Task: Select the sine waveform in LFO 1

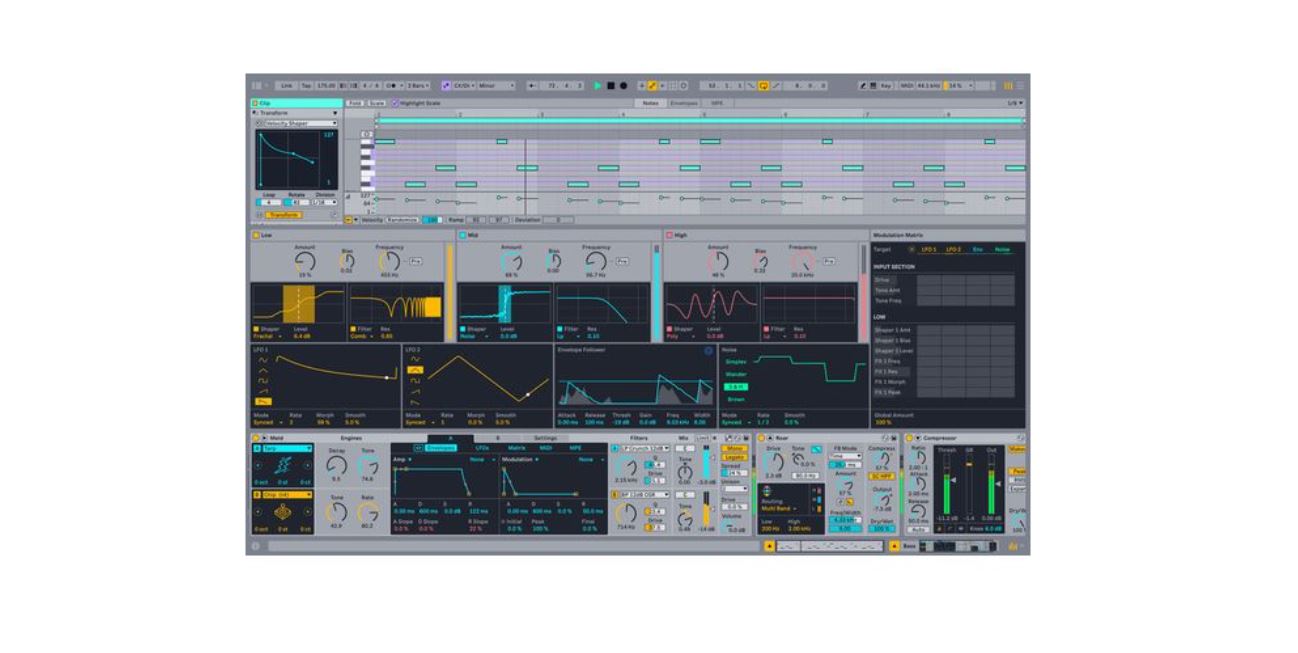Action: [263, 360]
